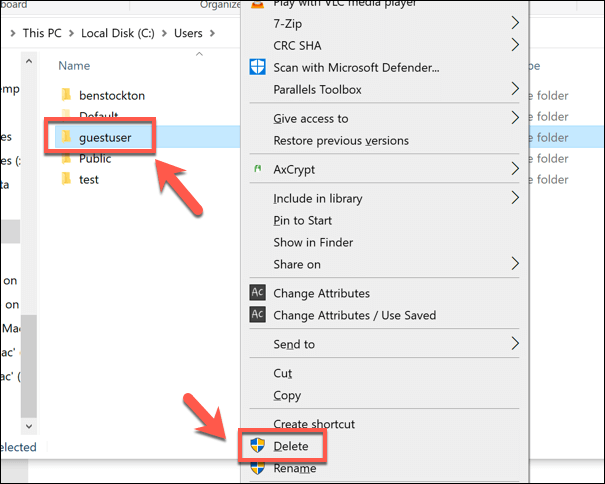Click the Change Attributes Ac icon
This screenshot has height=484, width=605.
coord(257,293)
